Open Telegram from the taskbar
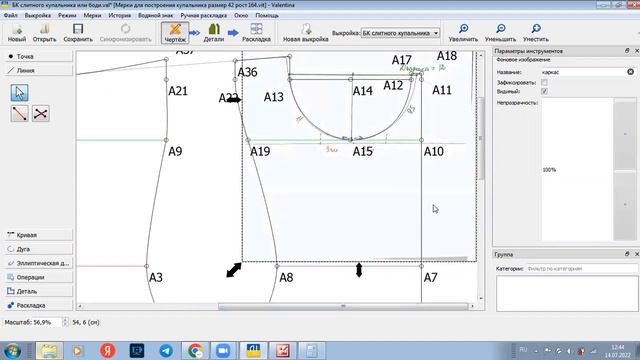Screen dimensions: 640x360 click(x=166, y=351)
